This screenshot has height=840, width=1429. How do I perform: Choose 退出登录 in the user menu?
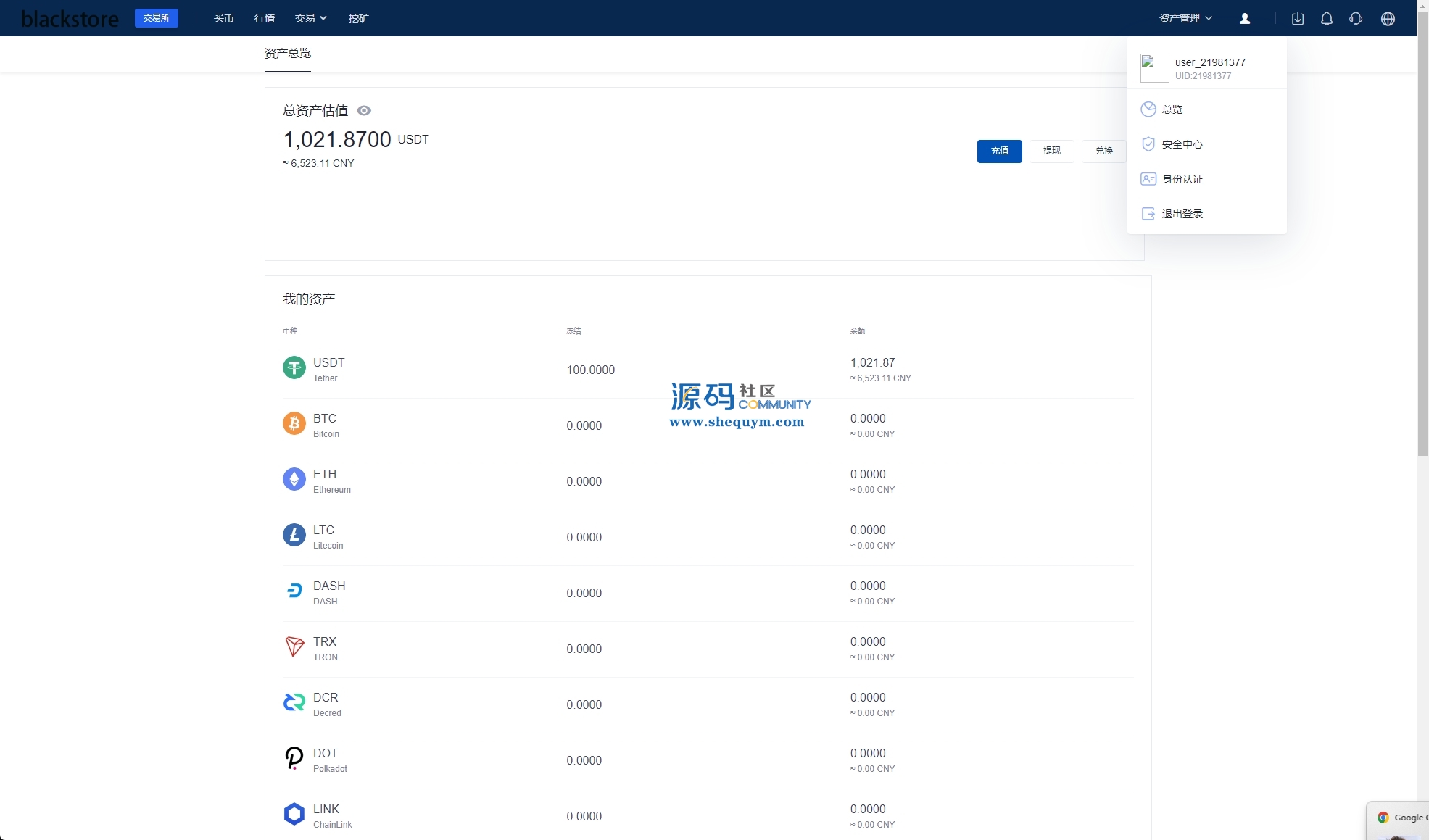[1182, 214]
